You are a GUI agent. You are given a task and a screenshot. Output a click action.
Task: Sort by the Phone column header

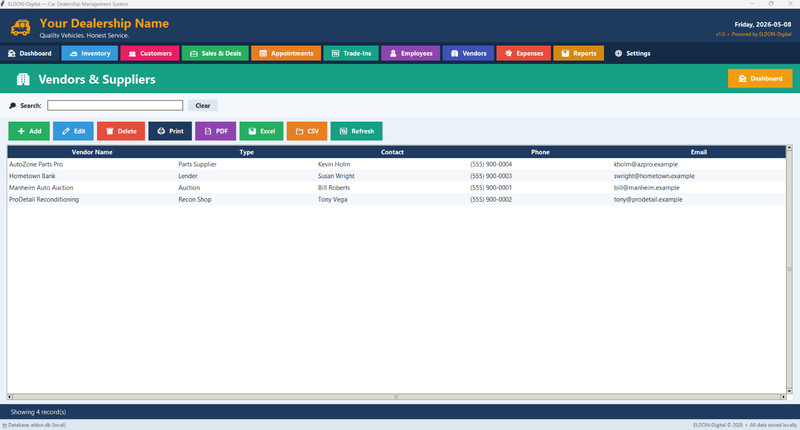click(x=540, y=152)
